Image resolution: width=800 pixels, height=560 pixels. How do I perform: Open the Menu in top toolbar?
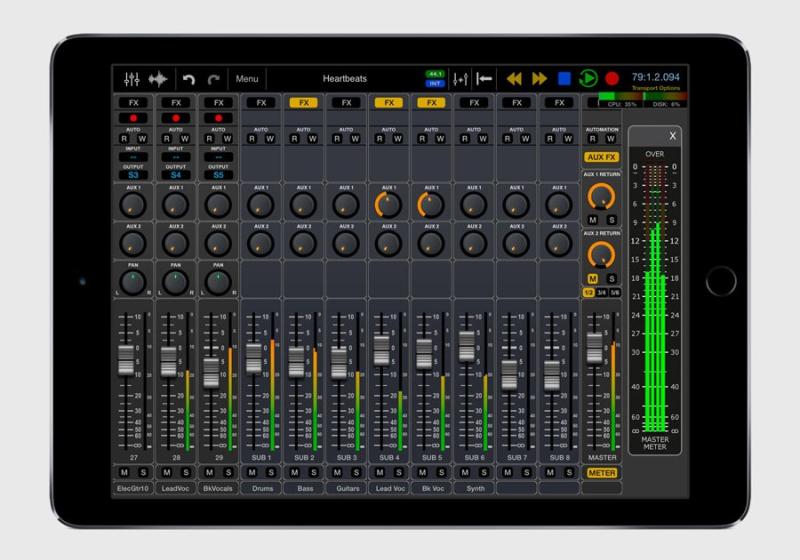[x=247, y=79]
